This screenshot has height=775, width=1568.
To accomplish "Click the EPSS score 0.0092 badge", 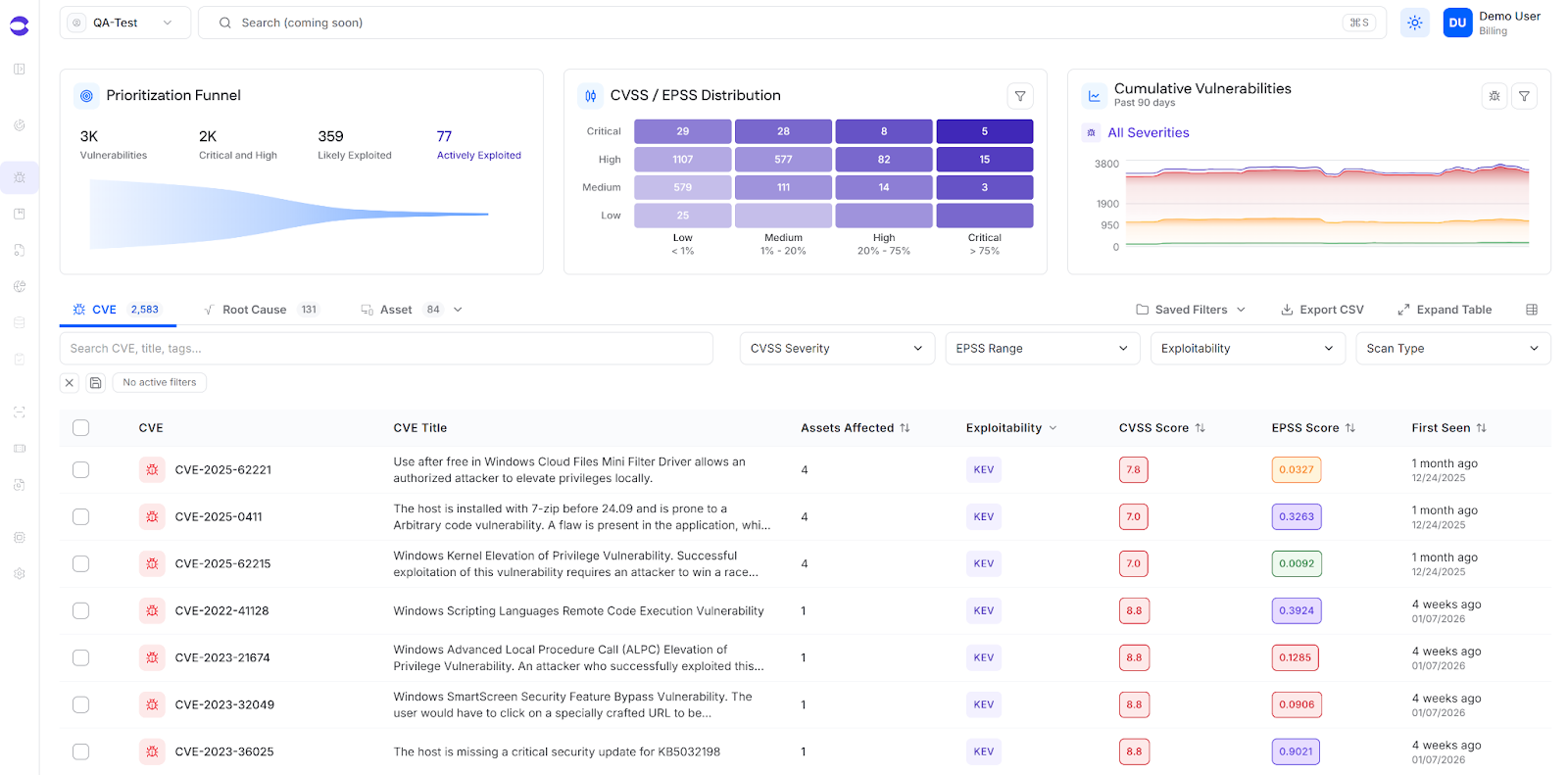I will pyautogui.click(x=1297, y=564).
